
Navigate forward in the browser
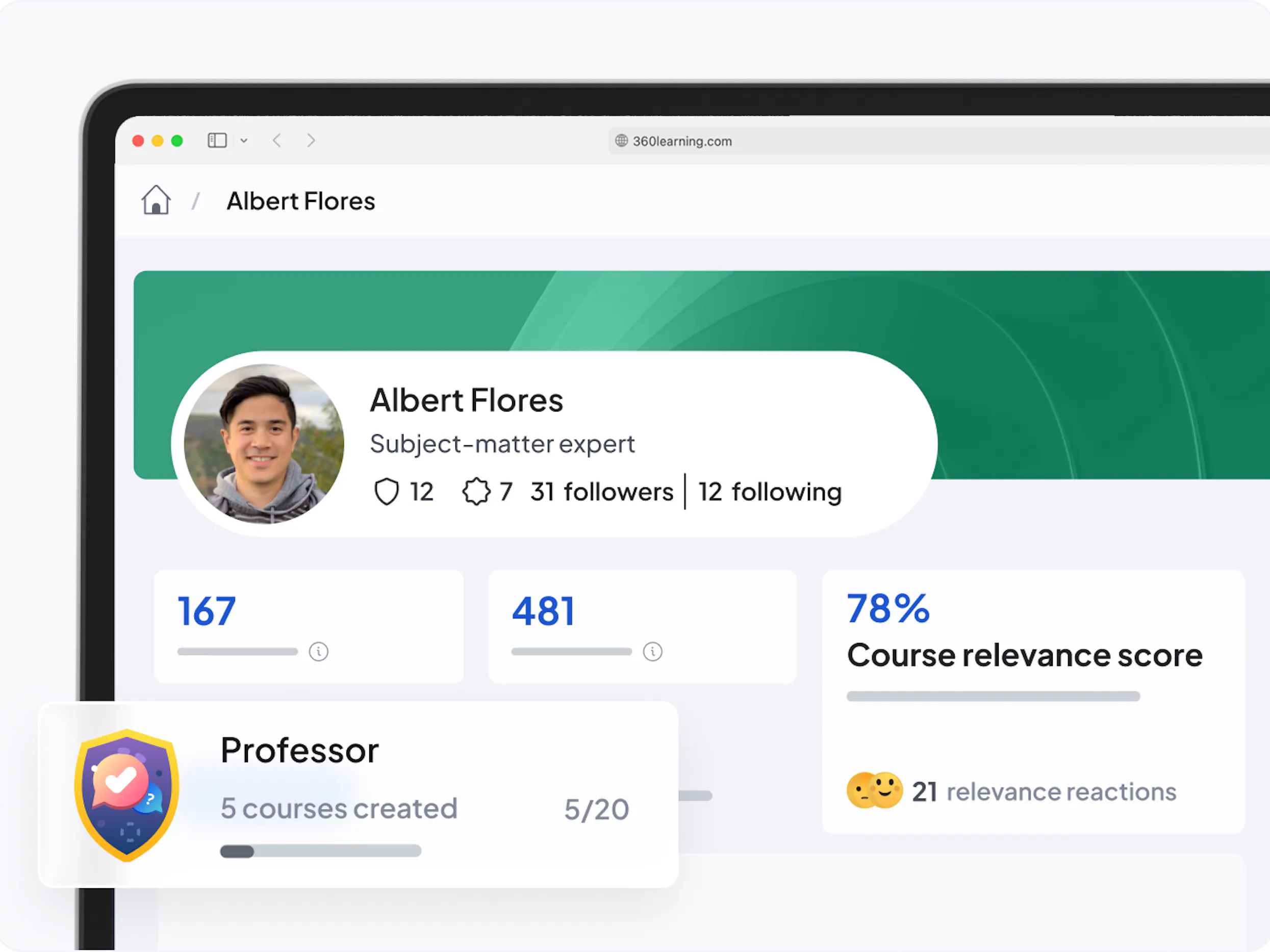click(x=311, y=141)
